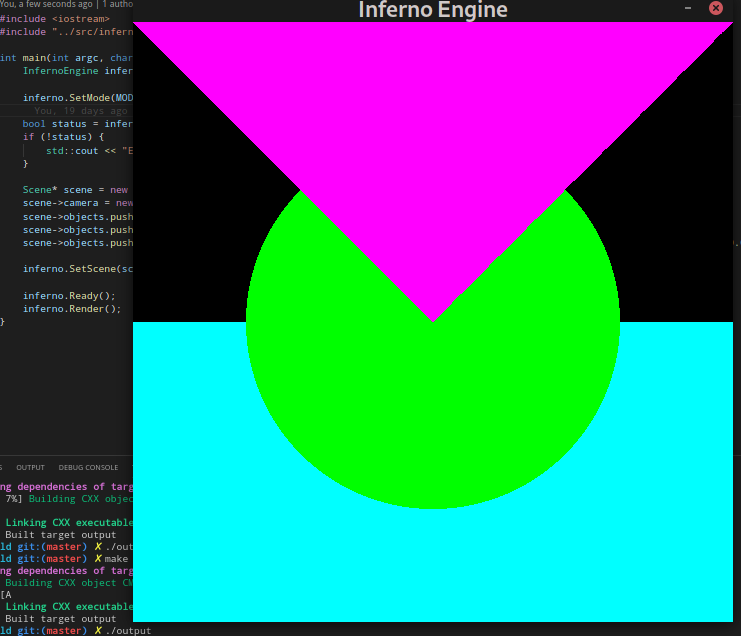The image size is (741, 636).
Task: Open the DEBUG CONSOLE tab
Action: click(x=88, y=467)
